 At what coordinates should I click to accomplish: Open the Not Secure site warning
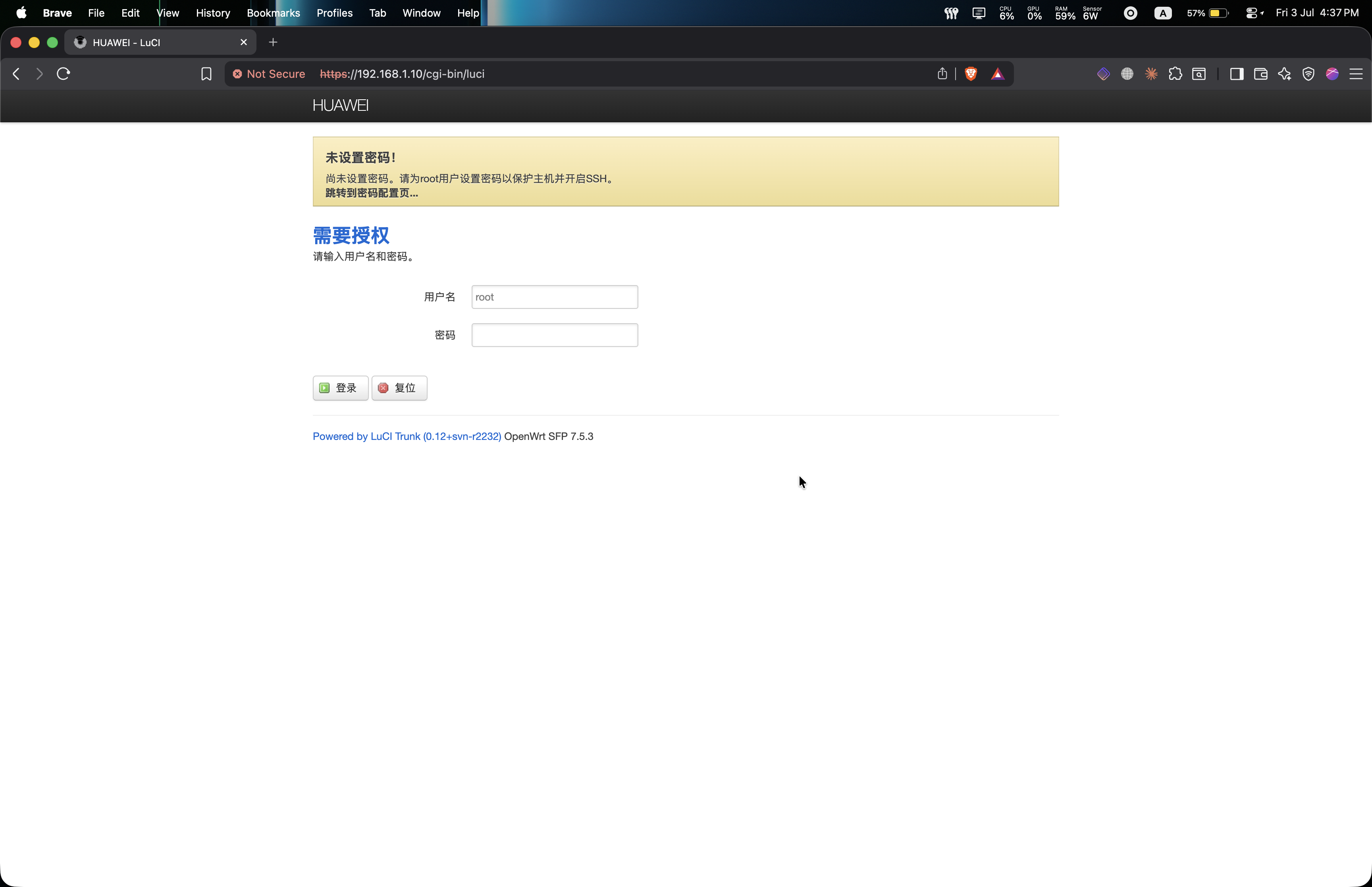[x=269, y=74]
